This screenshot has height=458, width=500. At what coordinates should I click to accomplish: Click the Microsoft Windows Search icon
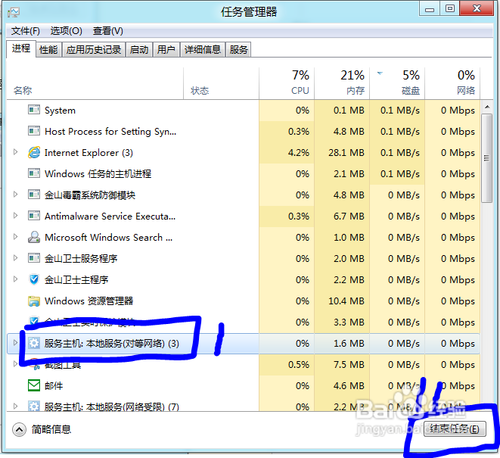point(34,237)
